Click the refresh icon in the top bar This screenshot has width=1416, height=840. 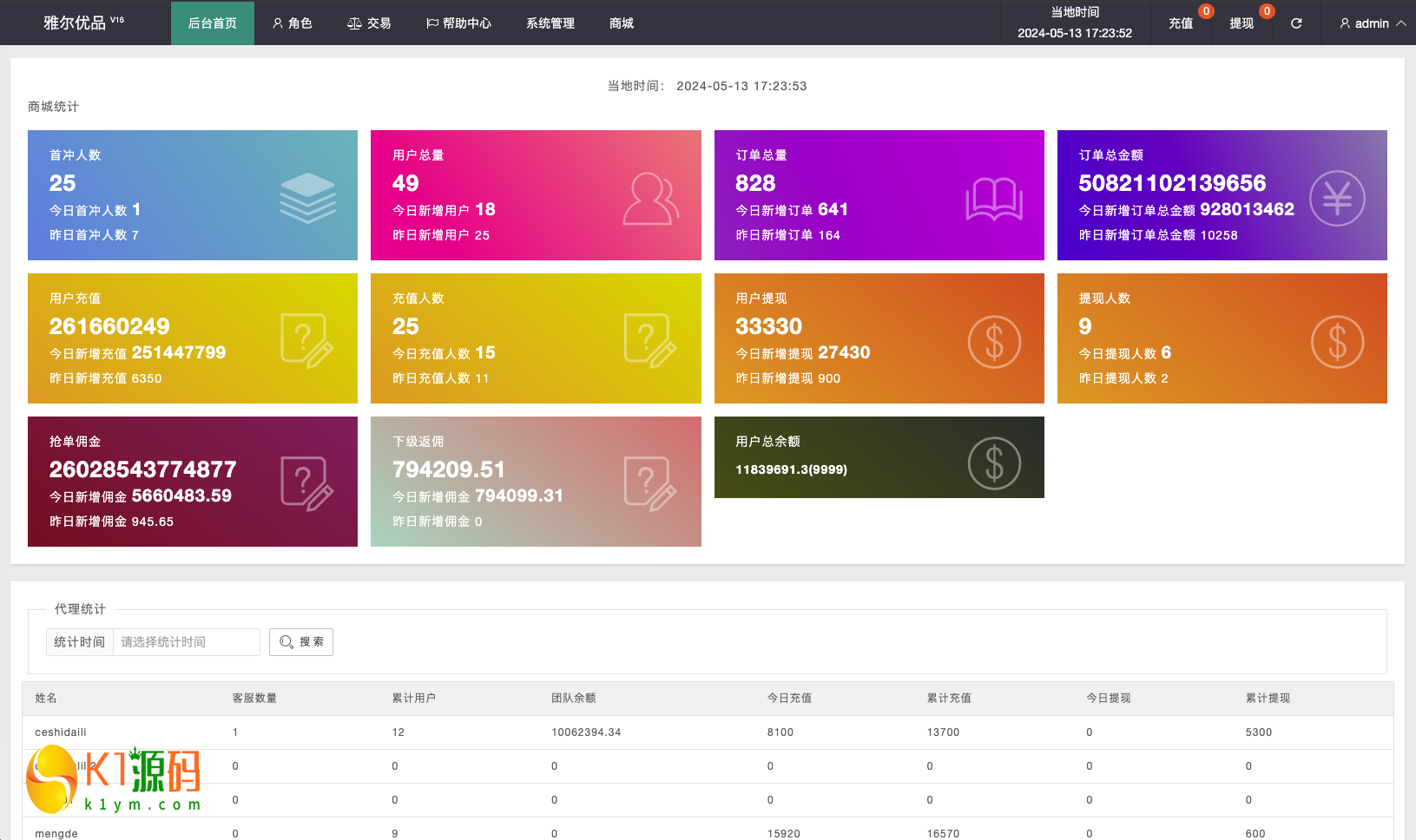tap(1296, 23)
